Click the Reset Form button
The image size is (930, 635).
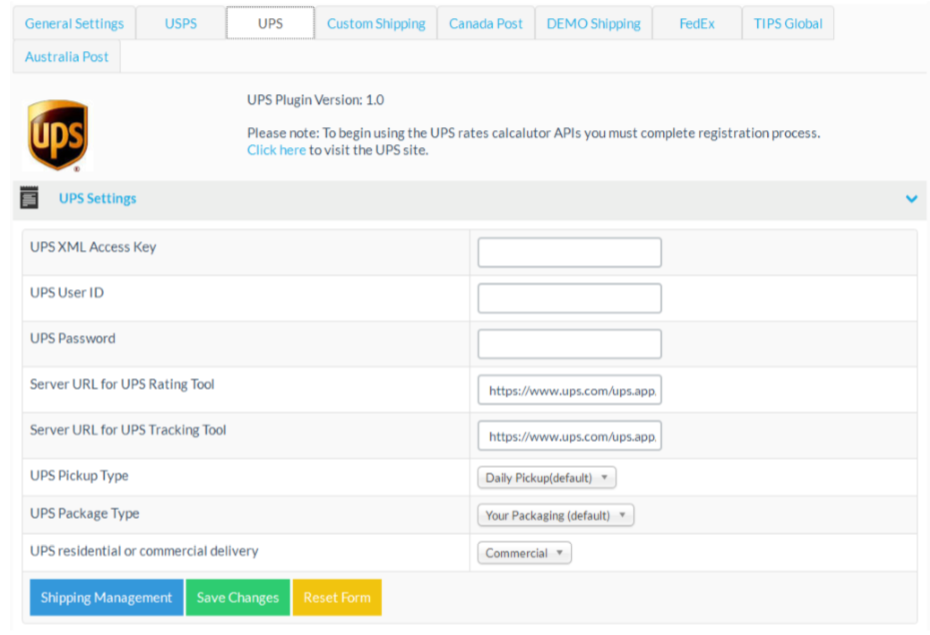(337, 598)
